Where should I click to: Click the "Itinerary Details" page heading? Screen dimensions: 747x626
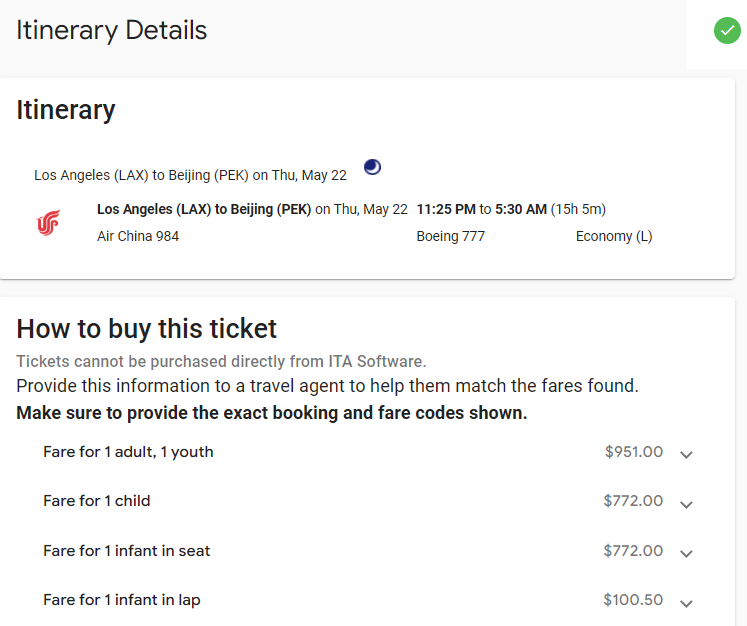click(111, 31)
